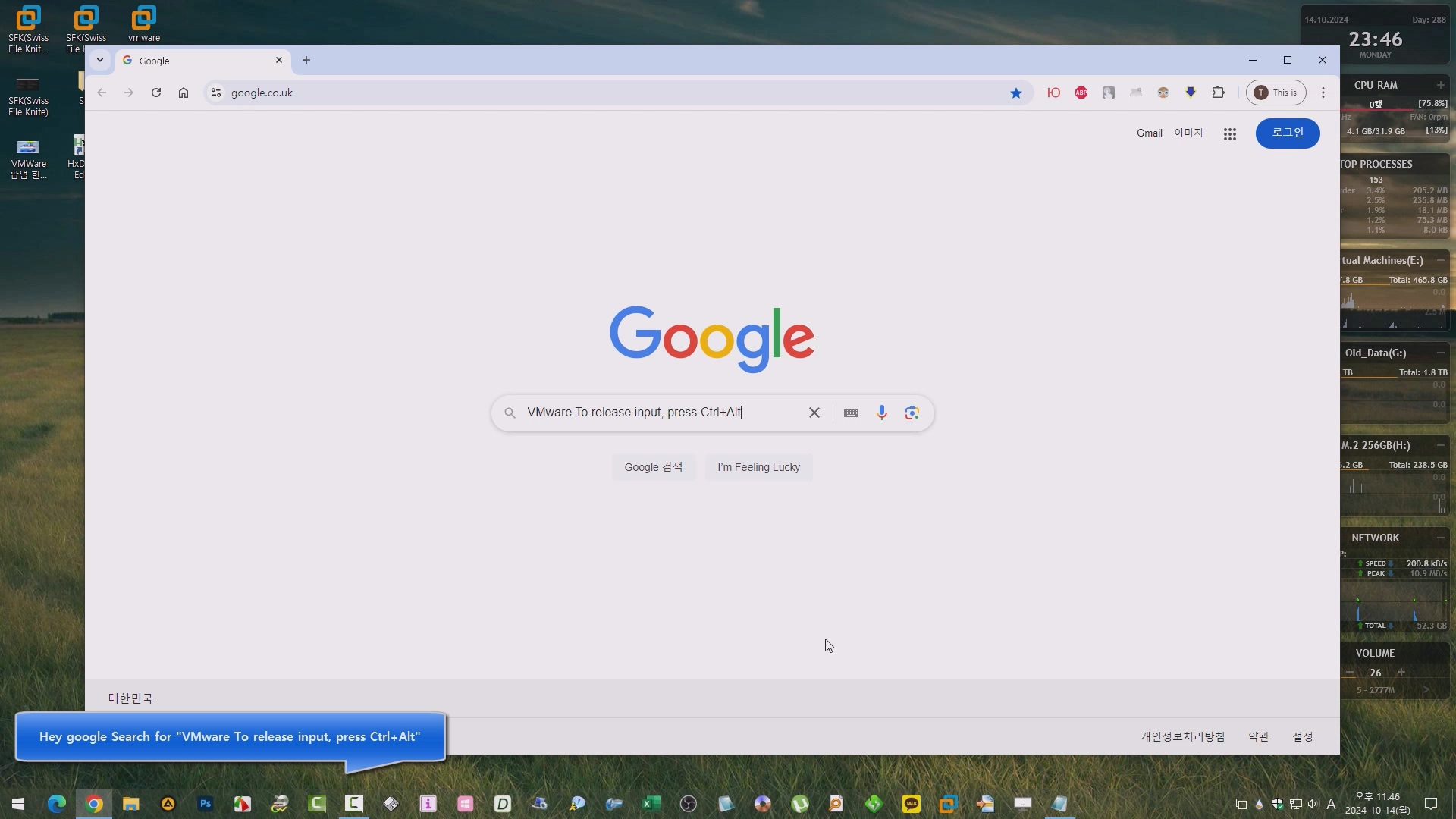Open the red ЮO extension icon

pos(1053,93)
